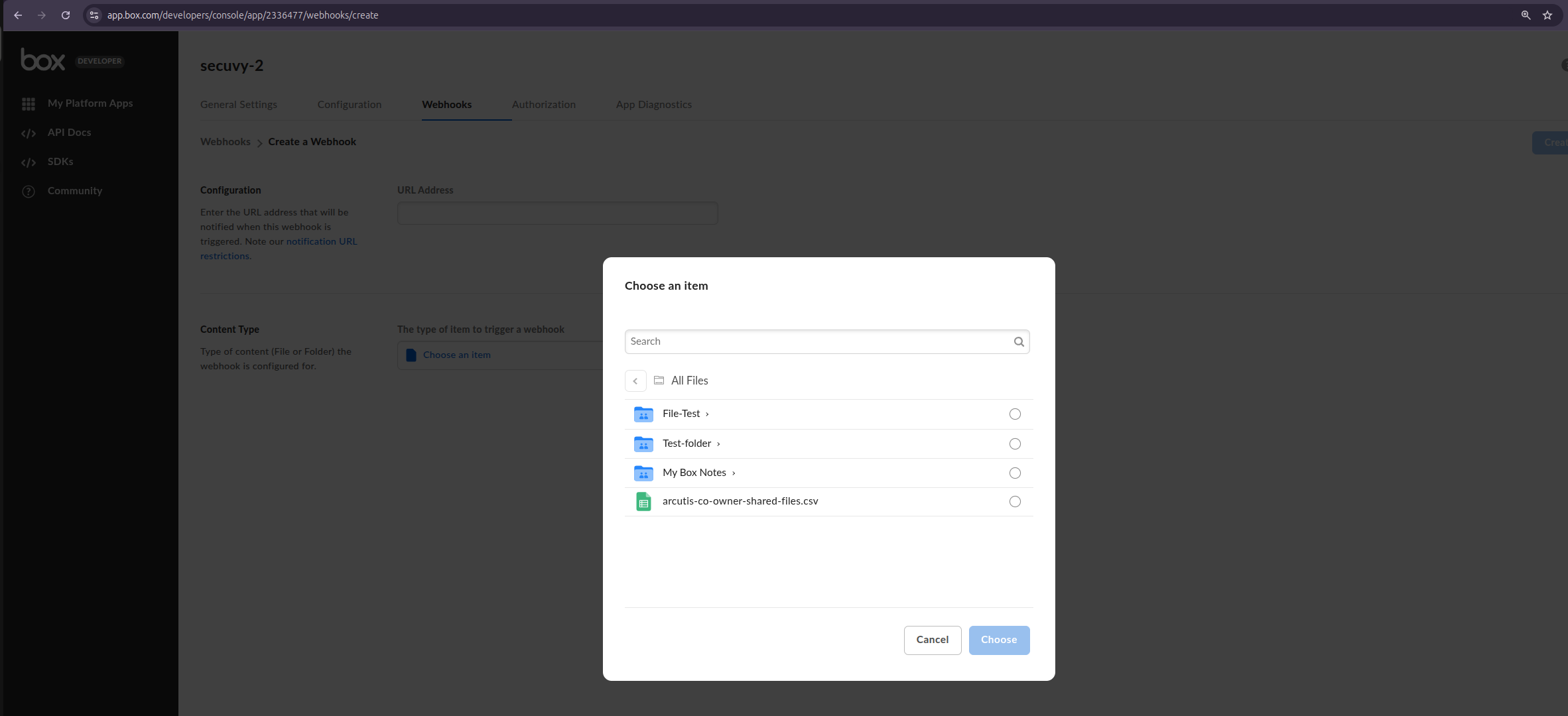Expand File-Test folder via its chevron
Image resolution: width=1568 pixels, height=716 pixels.
click(x=708, y=414)
